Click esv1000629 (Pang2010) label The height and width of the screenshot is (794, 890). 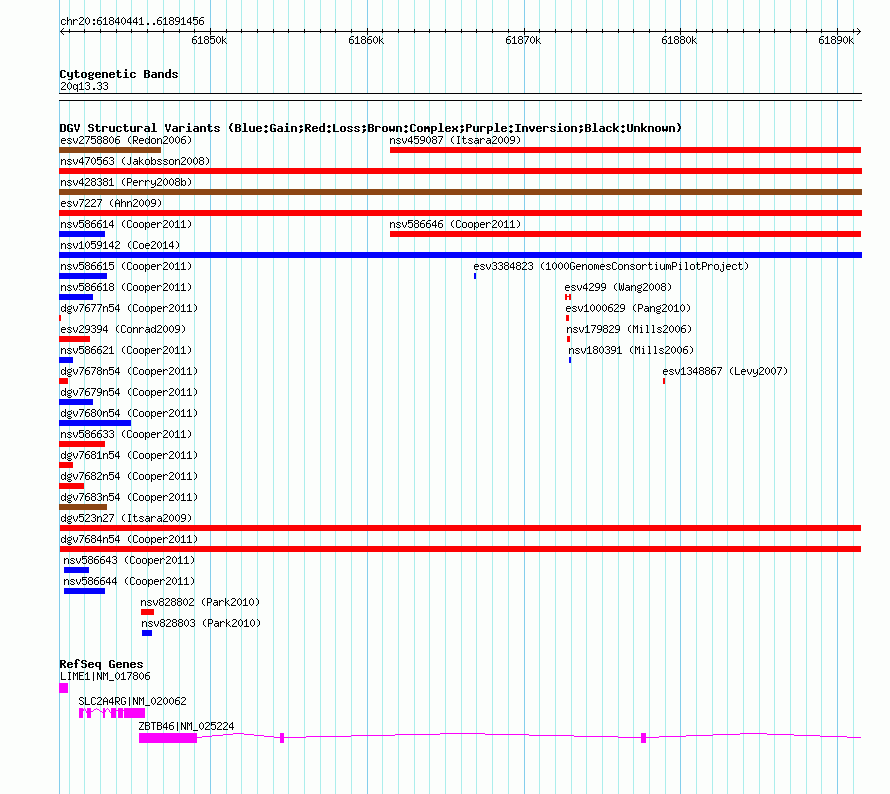tap(628, 308)
